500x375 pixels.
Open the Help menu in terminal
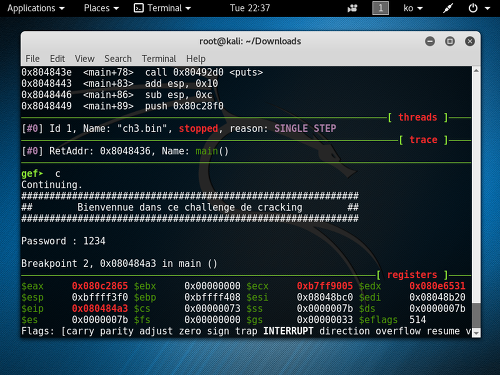click(196, 59)
